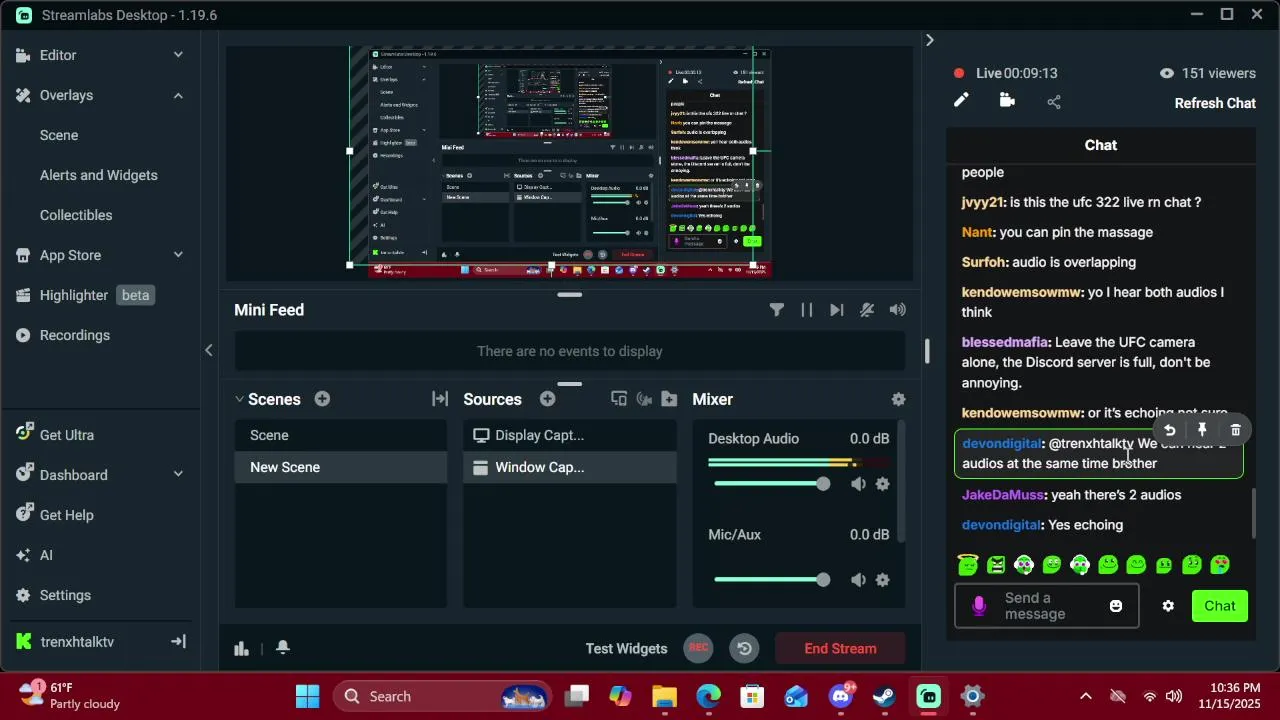Expand the App Store sidebar chevron
The image size is (1280, 720).
(178, 255)
